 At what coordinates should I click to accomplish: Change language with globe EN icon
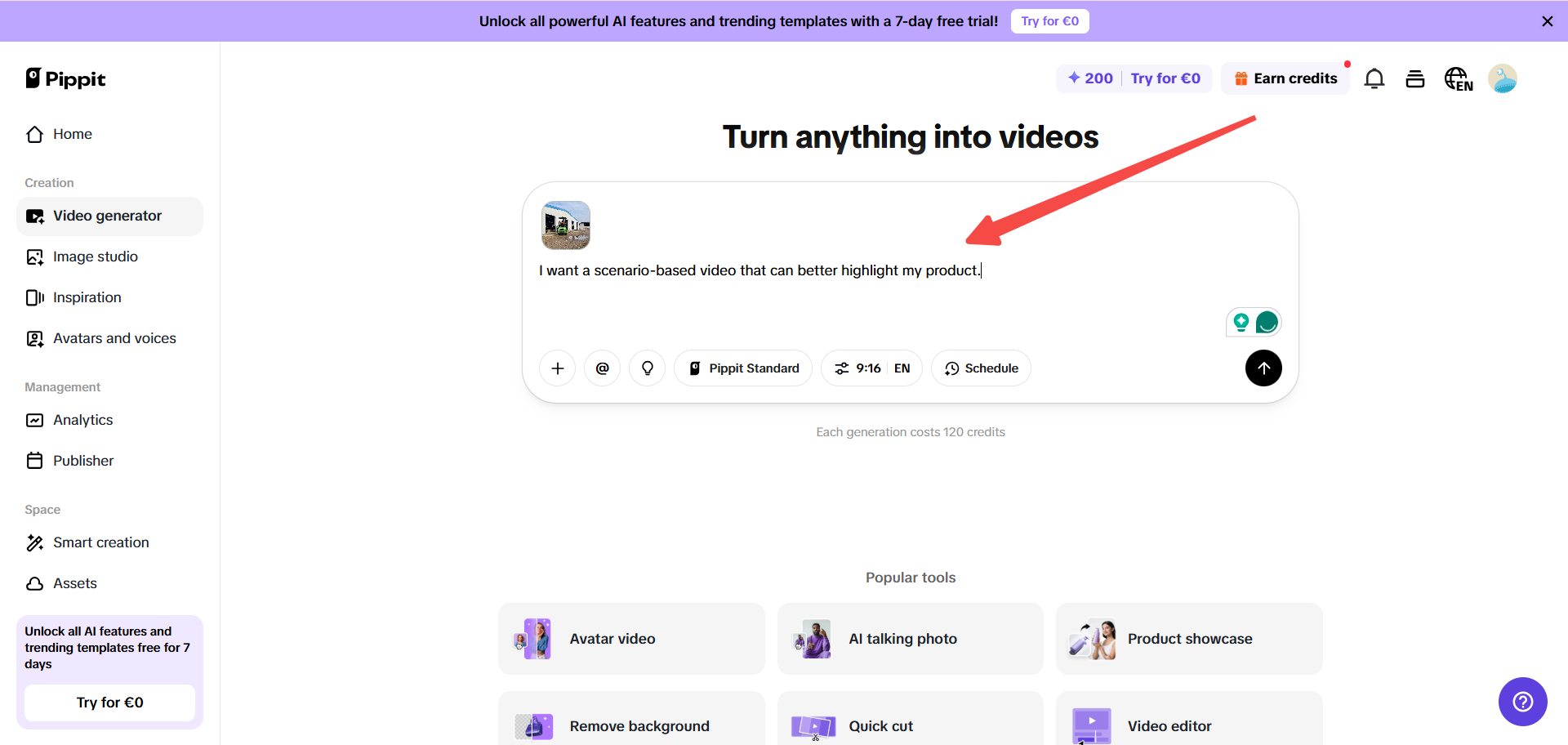[1459, 78]
